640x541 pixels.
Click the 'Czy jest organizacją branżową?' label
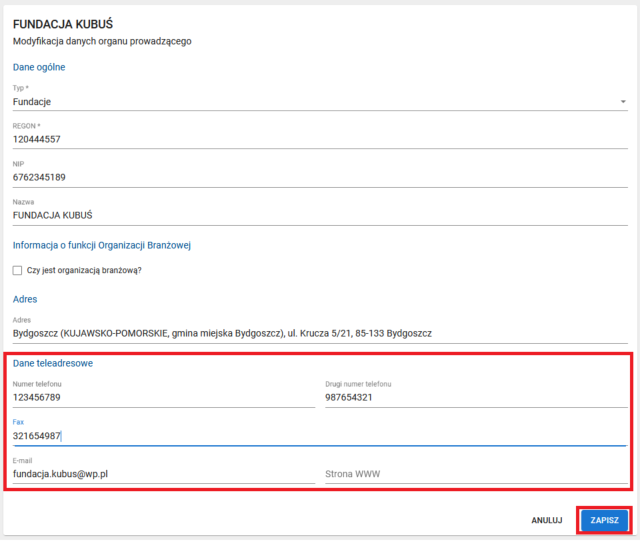(x=84, y=270)
